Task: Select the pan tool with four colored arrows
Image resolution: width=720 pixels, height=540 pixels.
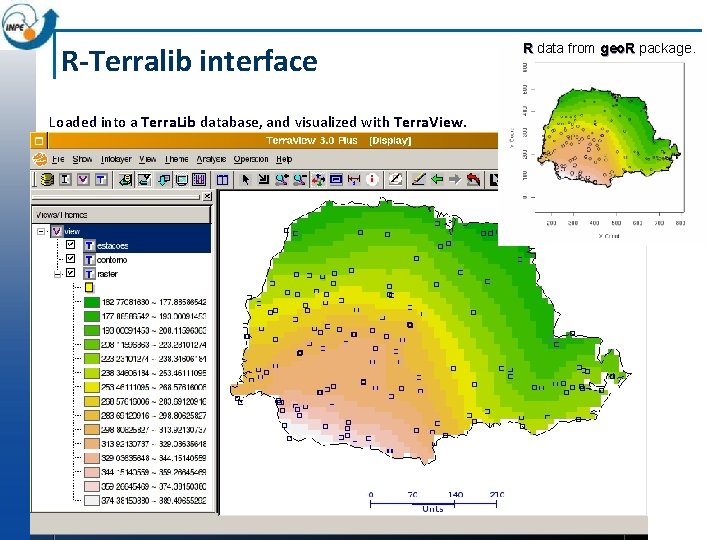Action: pos(318,180)
